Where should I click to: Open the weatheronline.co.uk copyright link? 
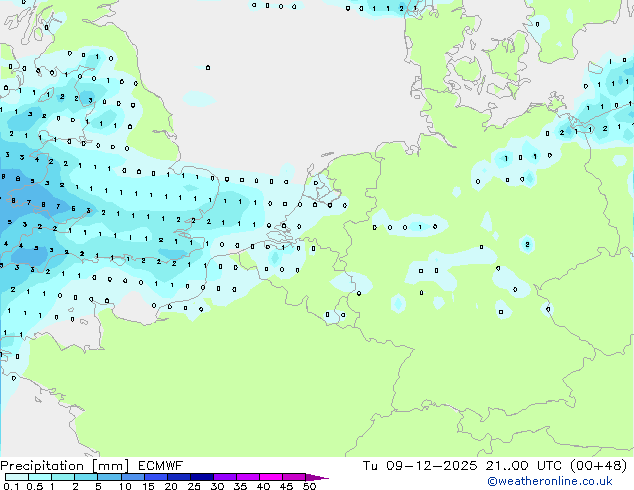[x=550, y=481]
